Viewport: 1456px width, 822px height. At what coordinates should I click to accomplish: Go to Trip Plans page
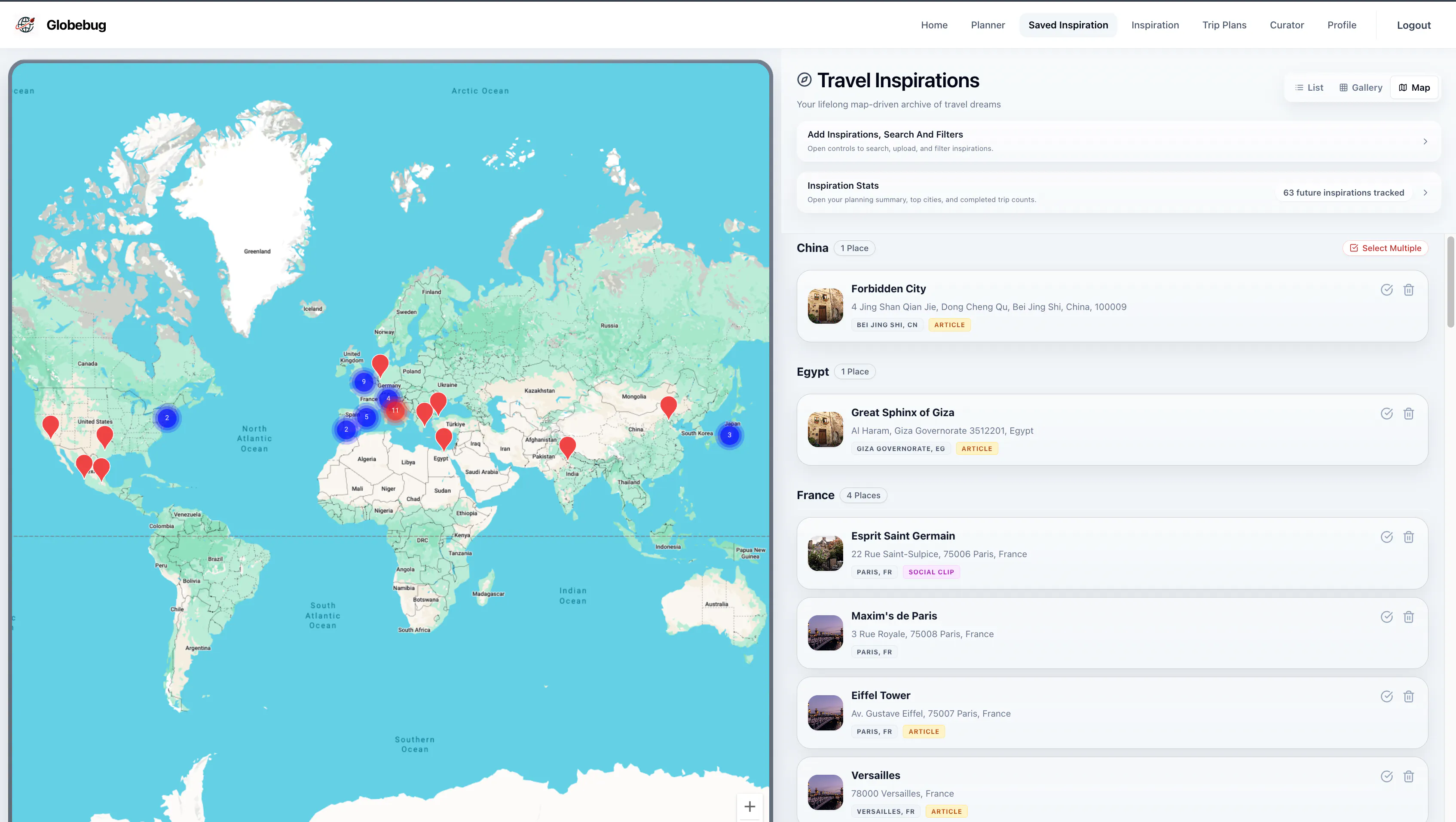[x=1224, y=25]
